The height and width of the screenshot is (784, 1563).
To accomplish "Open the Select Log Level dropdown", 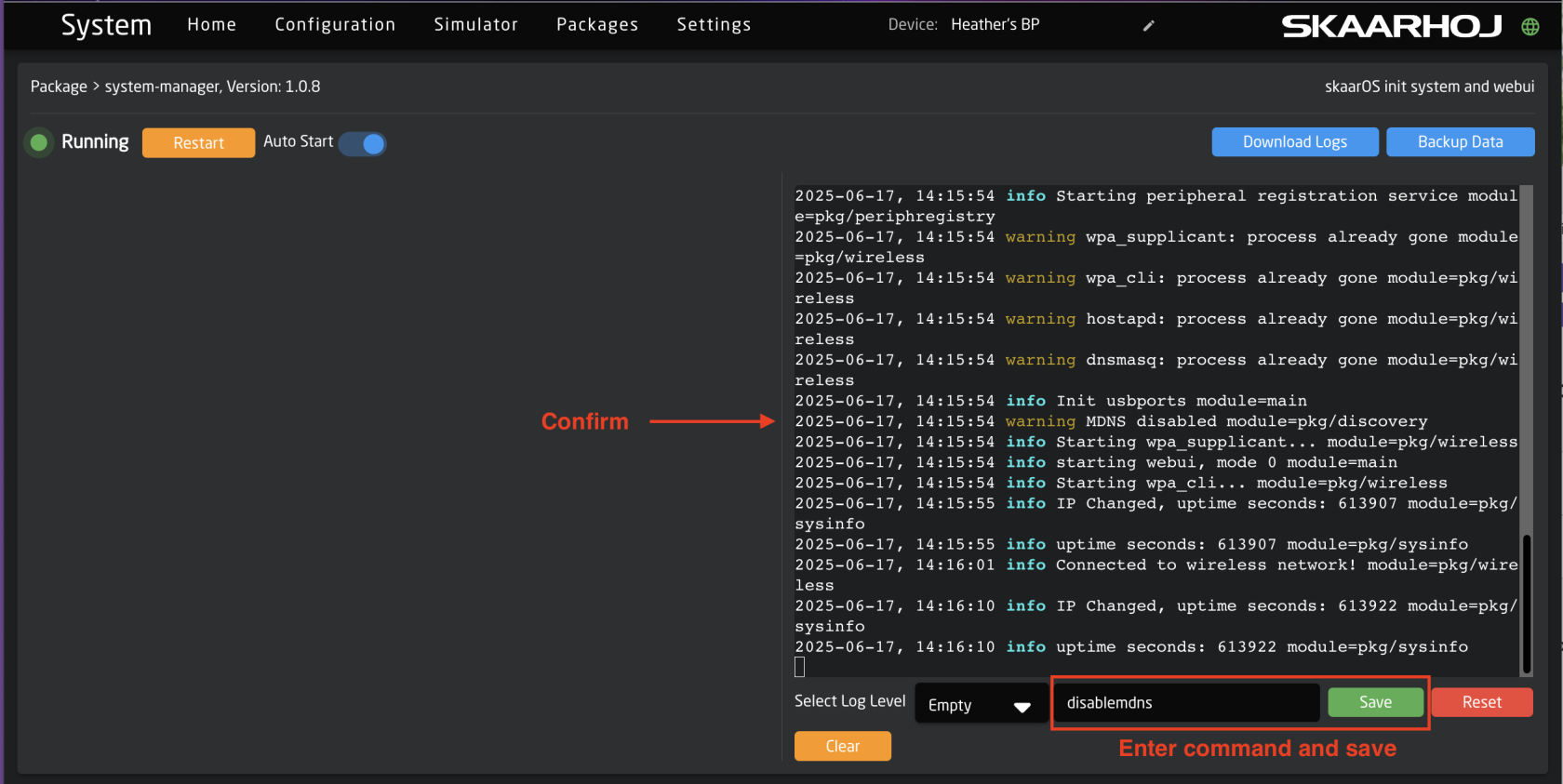I will tap(981, 705).
